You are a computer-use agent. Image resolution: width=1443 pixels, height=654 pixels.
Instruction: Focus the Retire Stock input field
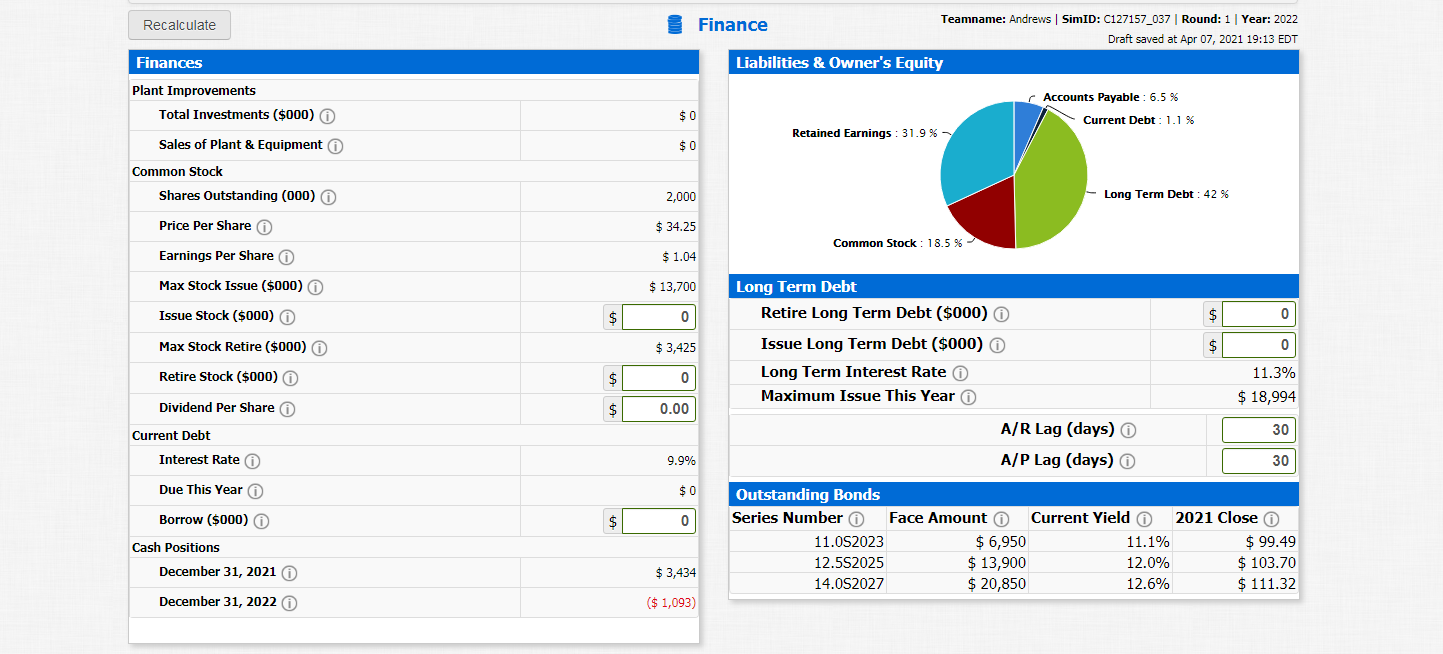658,378
